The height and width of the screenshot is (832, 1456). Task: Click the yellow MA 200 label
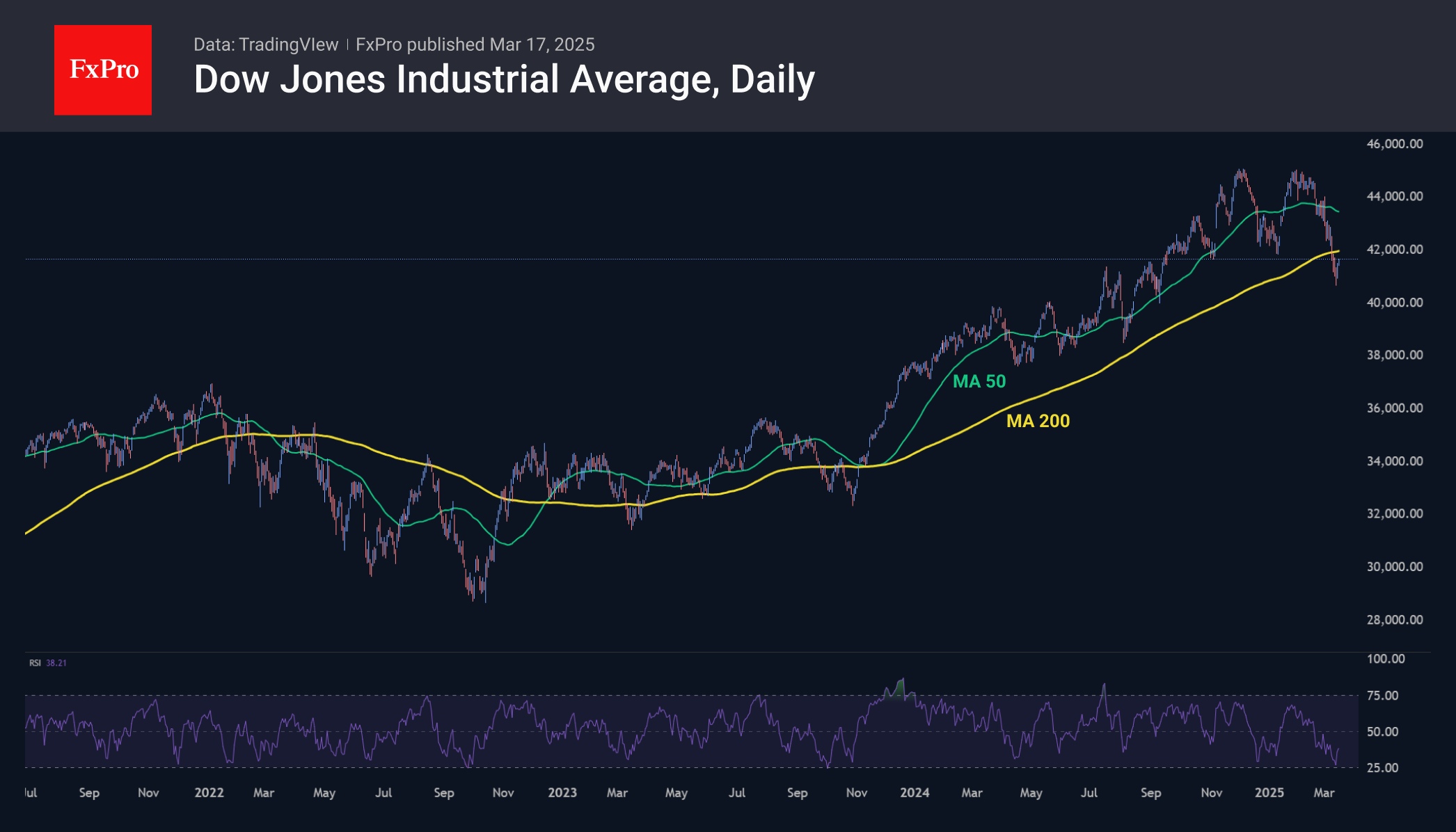coord(1038,421)
